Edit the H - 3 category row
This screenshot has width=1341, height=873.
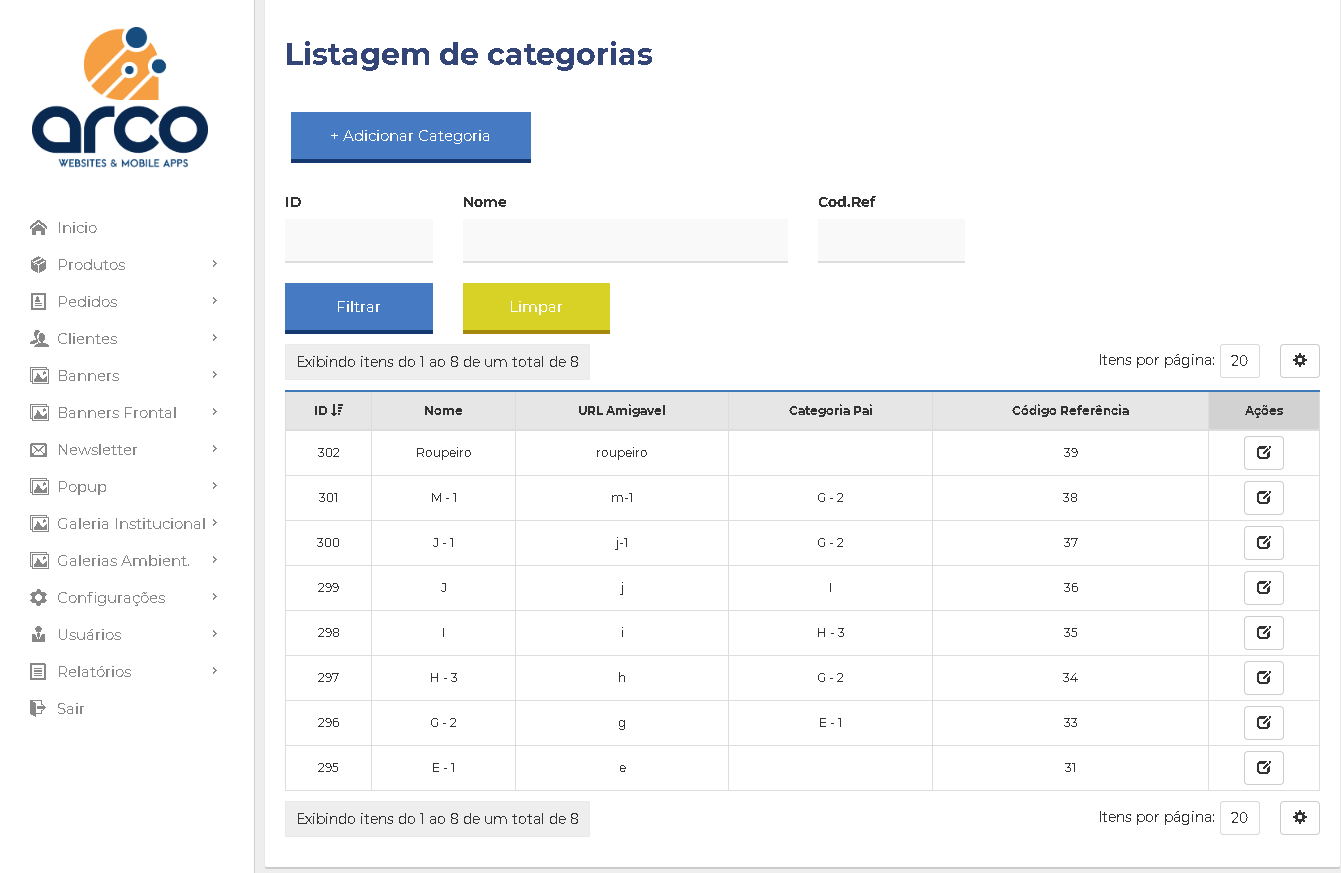(x=1264, y=678)
